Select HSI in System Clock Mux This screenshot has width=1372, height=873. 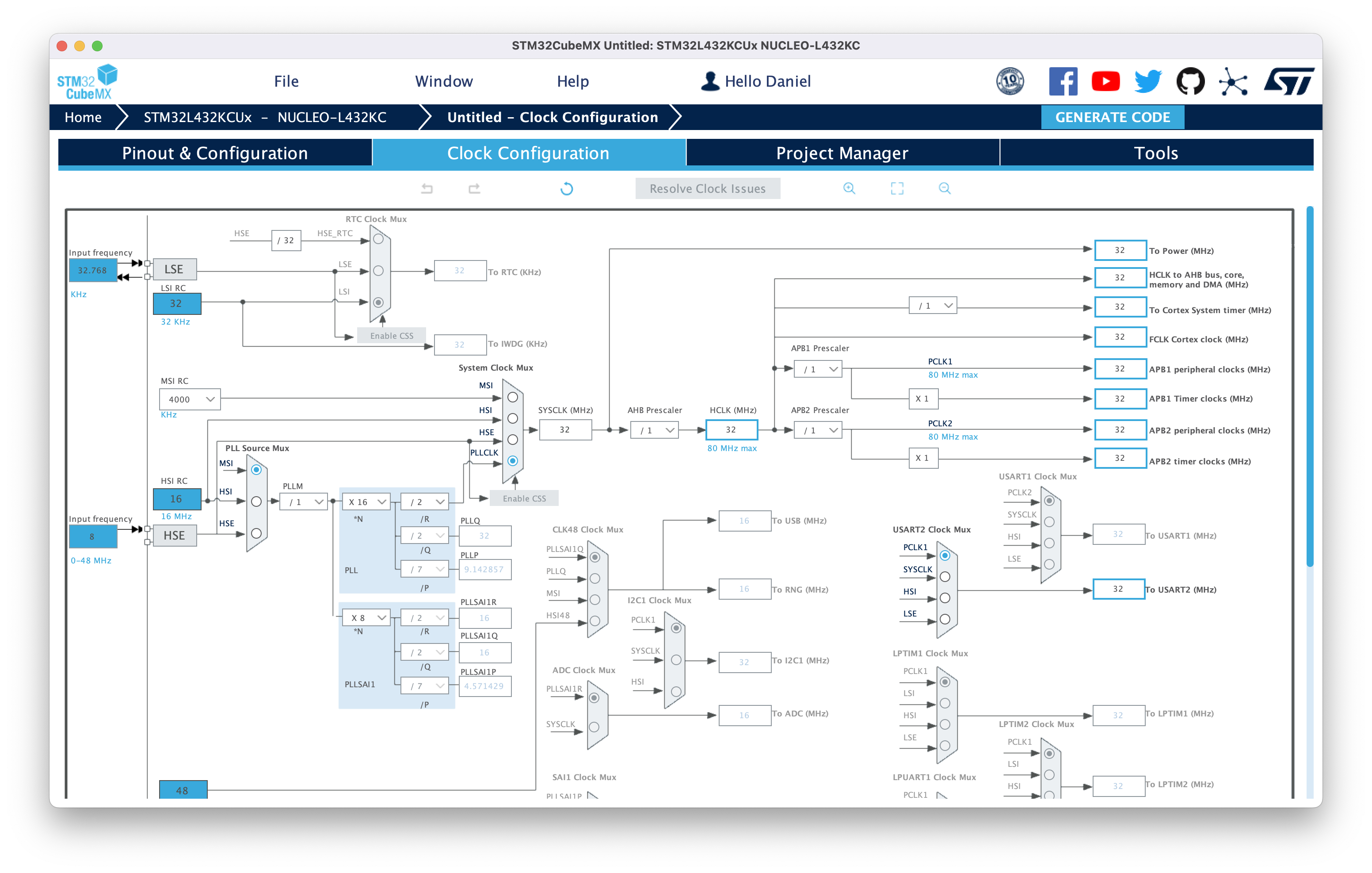512,418
